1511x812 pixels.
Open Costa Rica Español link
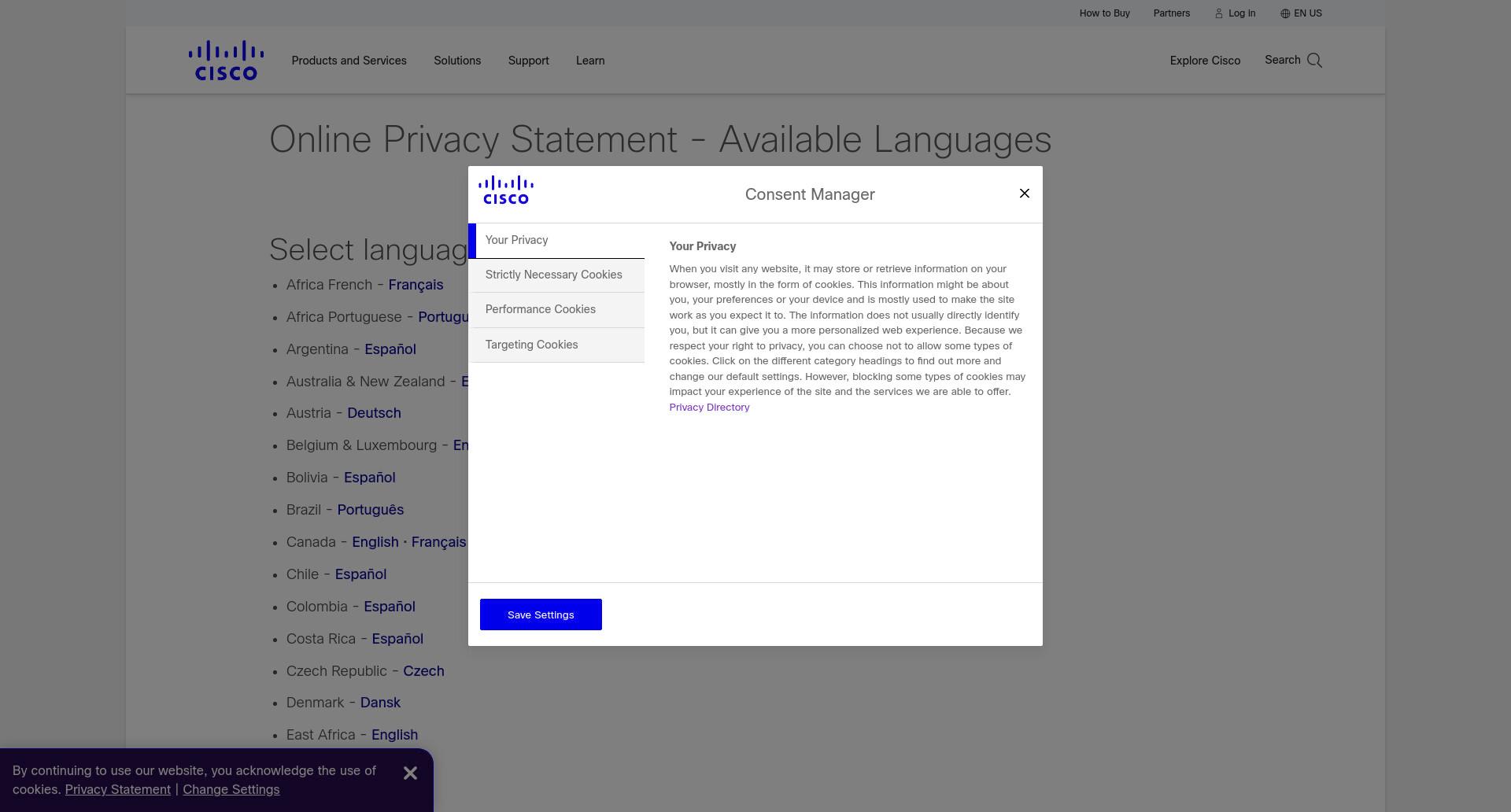point(397,639)
